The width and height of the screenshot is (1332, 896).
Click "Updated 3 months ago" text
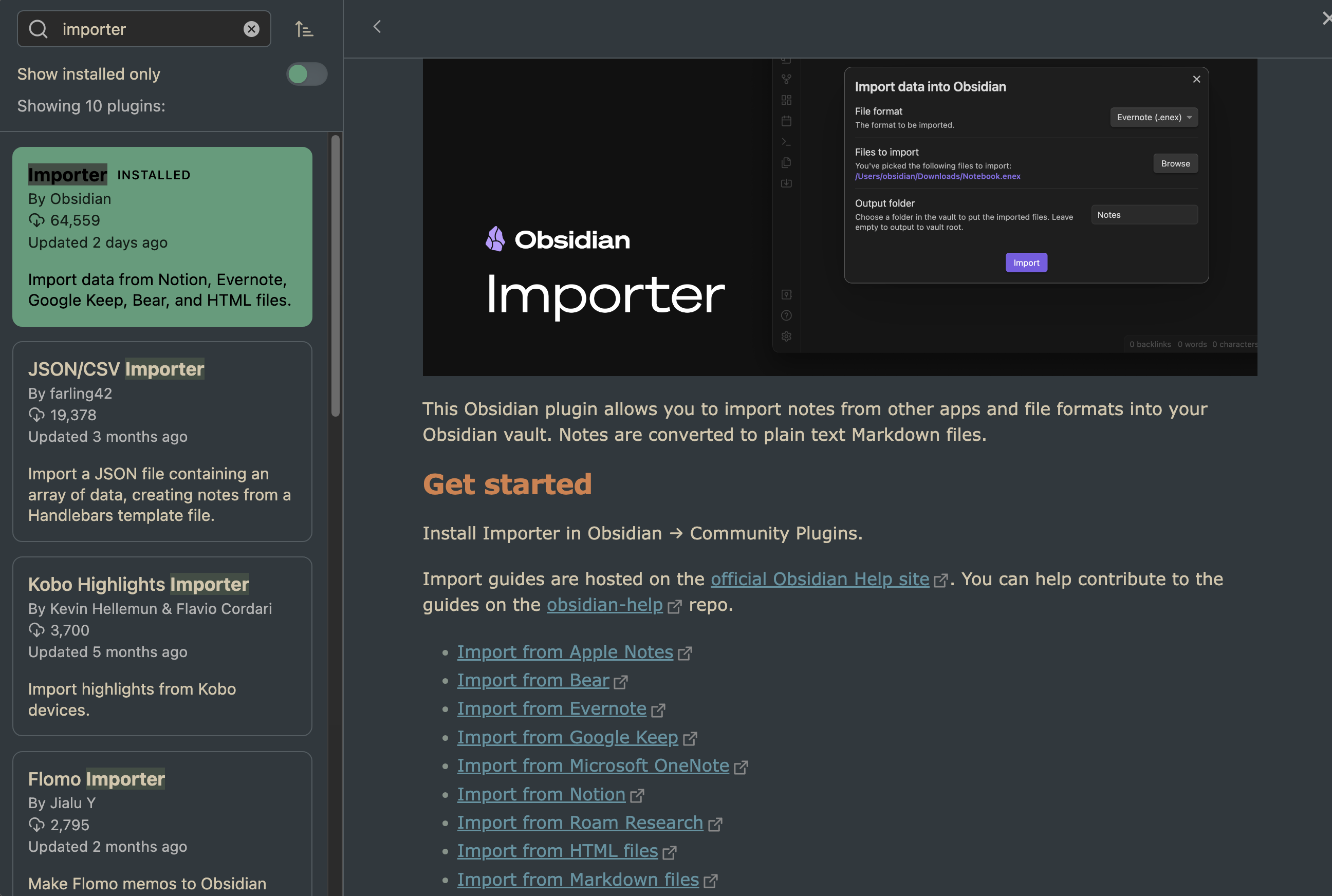coord(108,437)
